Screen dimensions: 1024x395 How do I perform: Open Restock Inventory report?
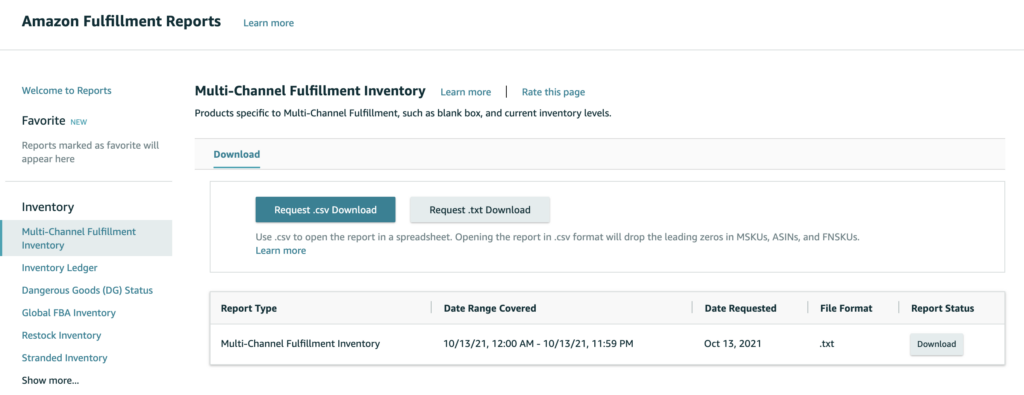click(61, 336)
